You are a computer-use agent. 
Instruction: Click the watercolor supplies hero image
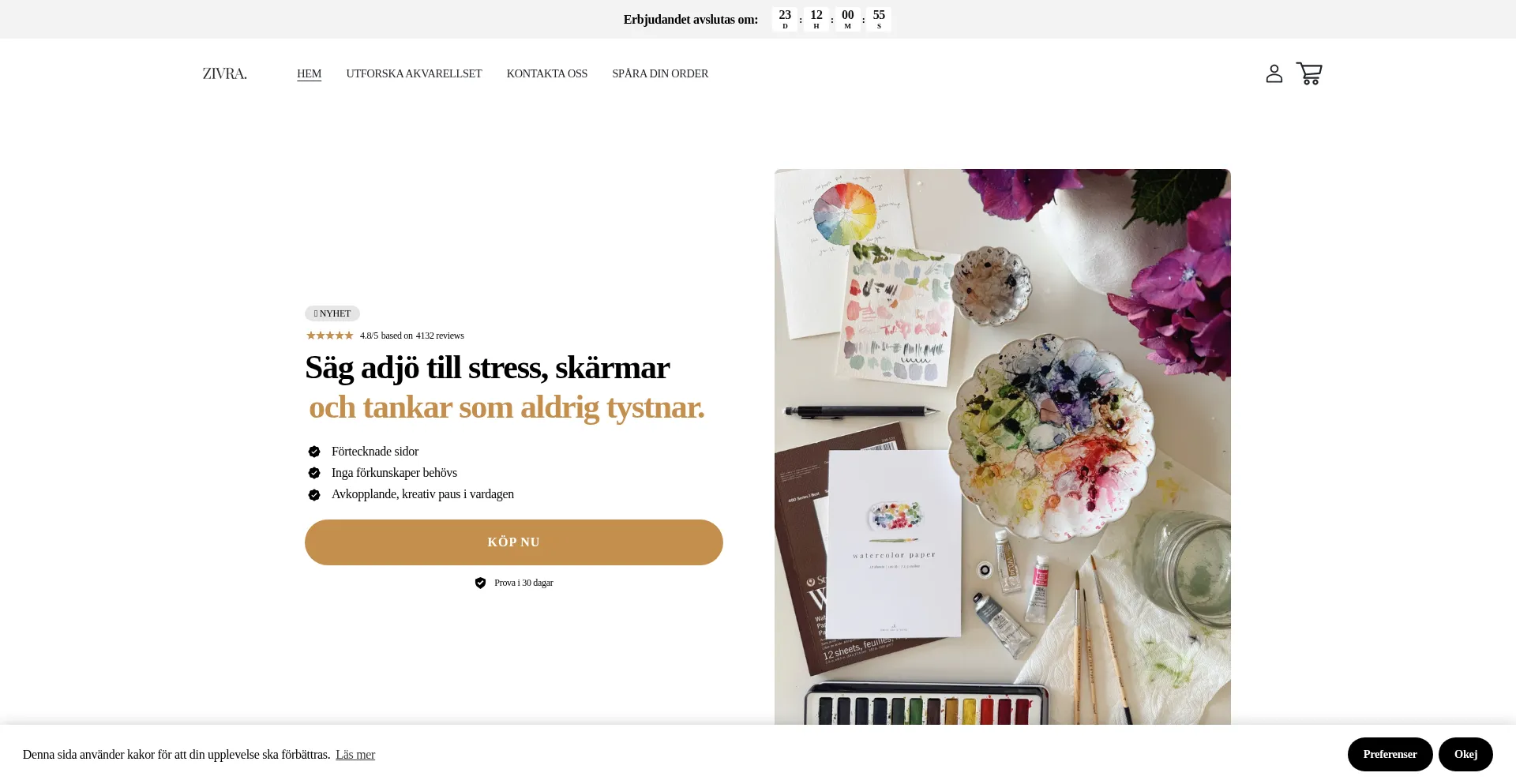pos(1002,447)
